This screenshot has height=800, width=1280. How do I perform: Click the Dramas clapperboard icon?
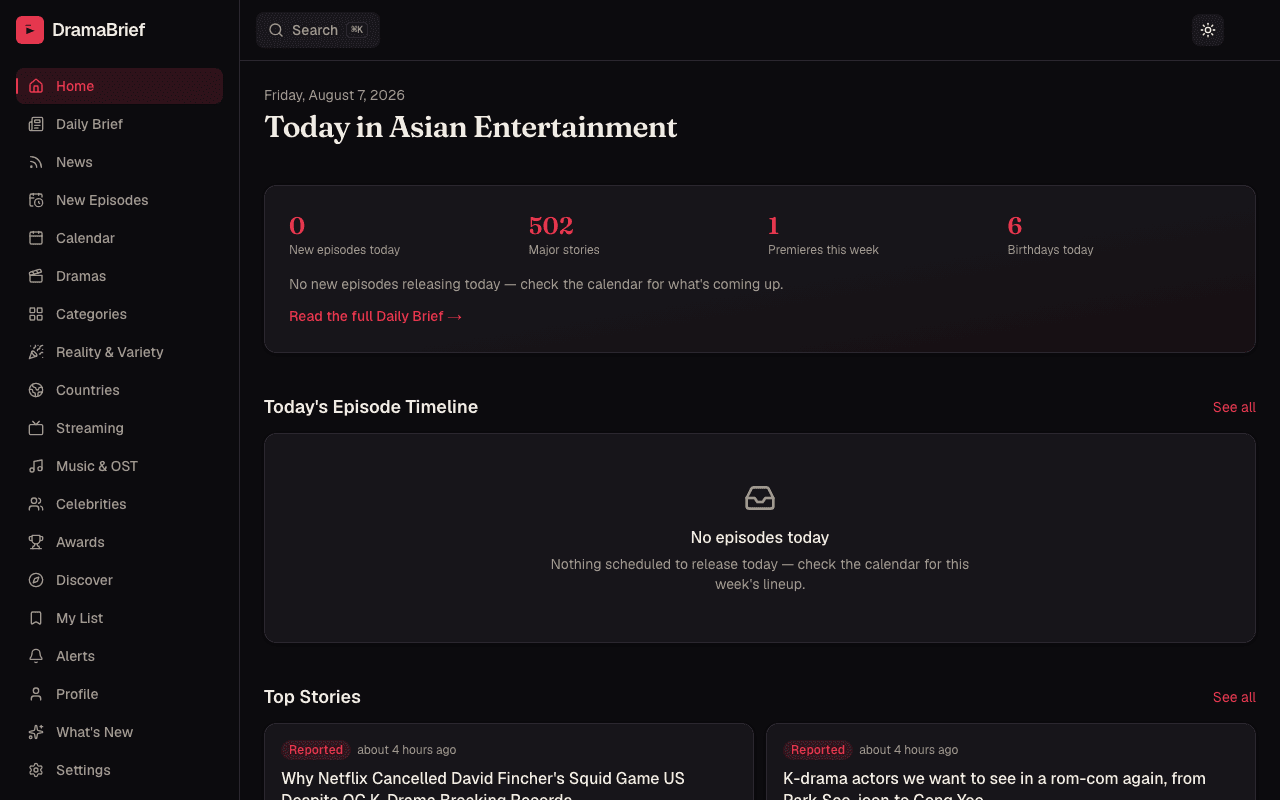click(36, 276)
